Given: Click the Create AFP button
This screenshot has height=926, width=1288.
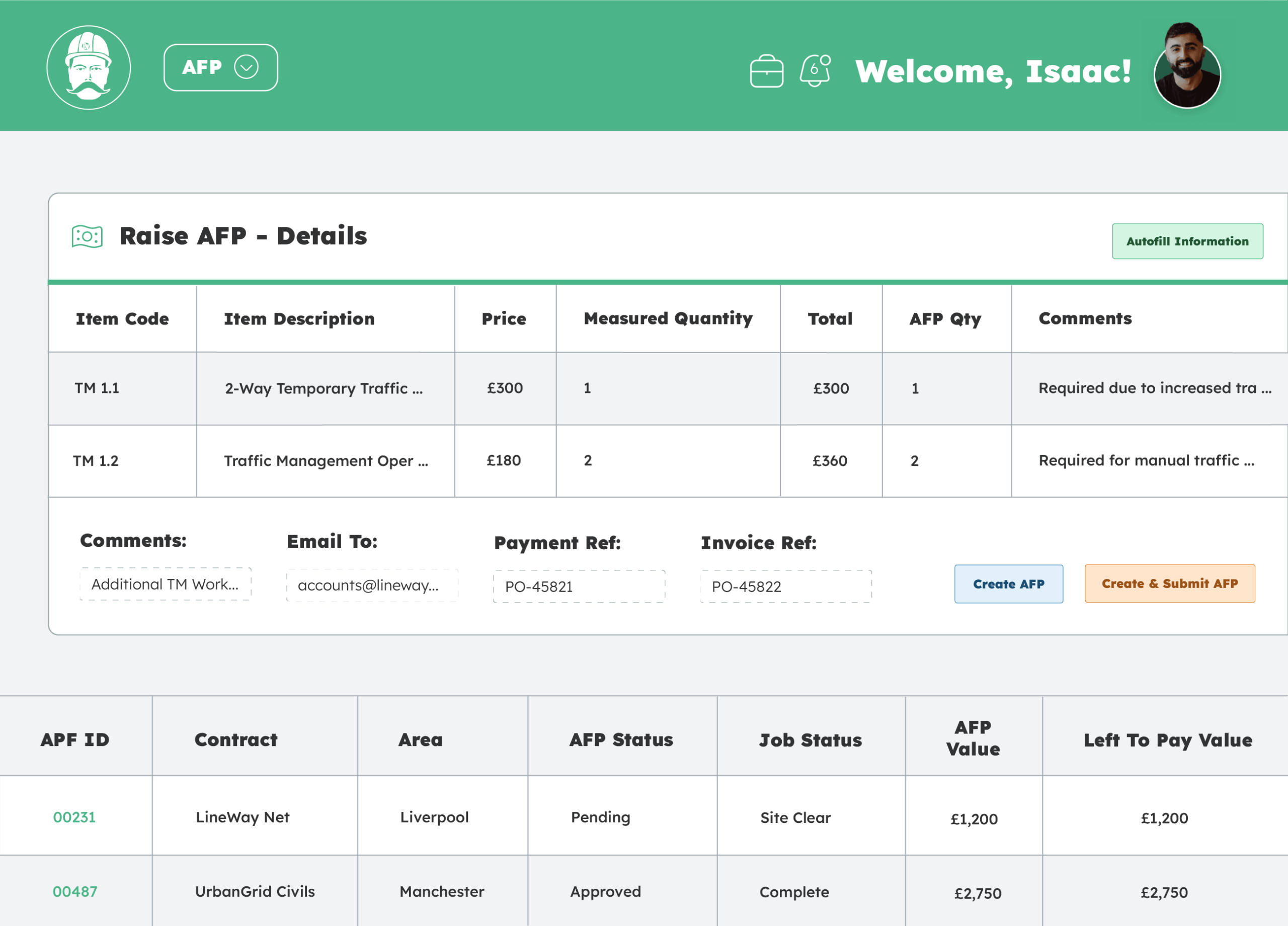Looking at the screenshot, I should point(1009,583).
